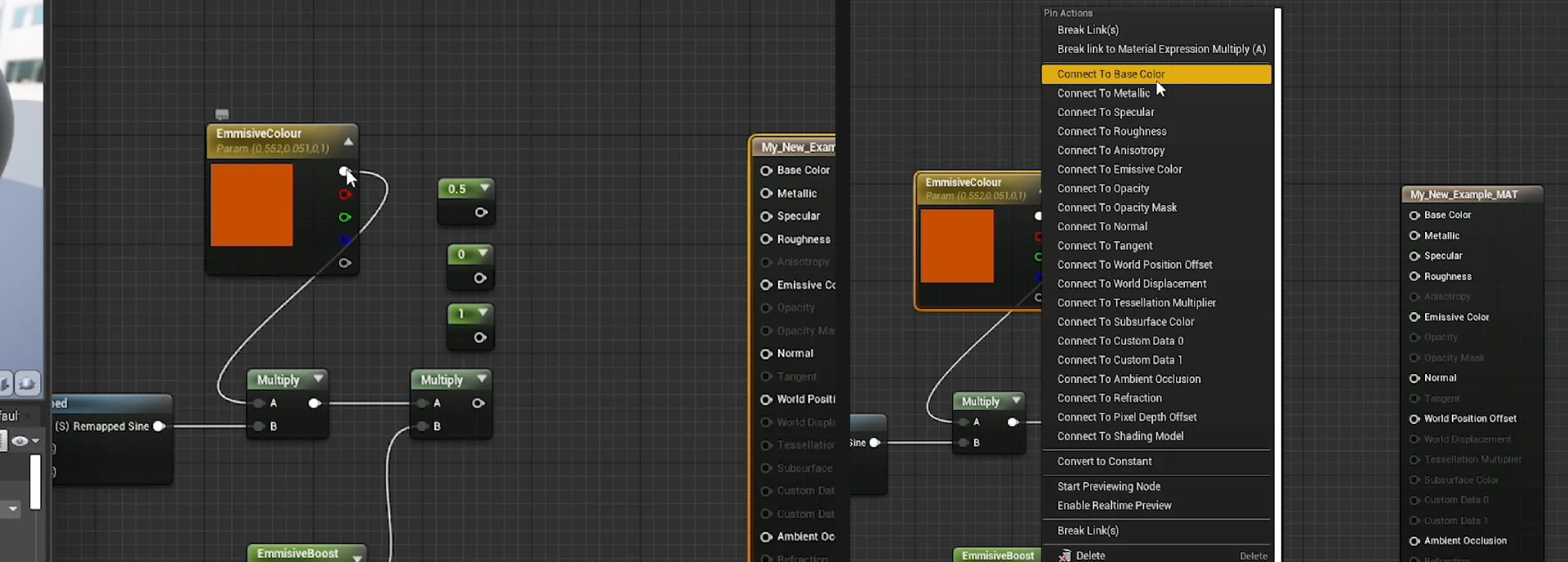Click comment bubble icon above unselected EmmisiveColour node
Screen dimensions: 1568x562
click(x=221, y=114)
